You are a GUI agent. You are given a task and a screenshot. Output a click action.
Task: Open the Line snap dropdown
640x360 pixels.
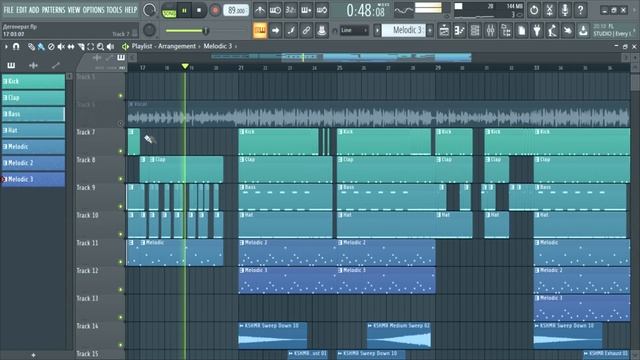coord(354,30)
